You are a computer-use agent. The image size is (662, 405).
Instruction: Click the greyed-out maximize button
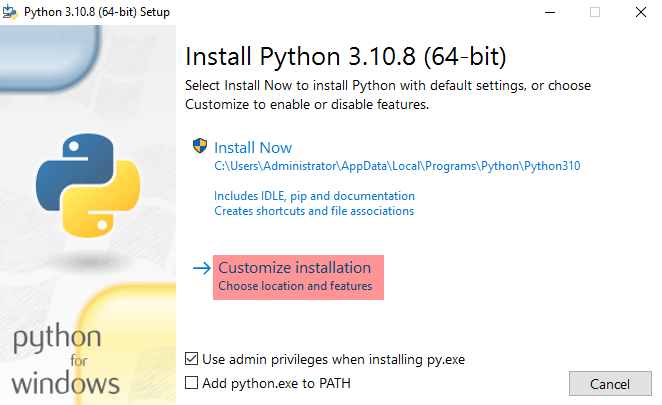coord(595,12)
